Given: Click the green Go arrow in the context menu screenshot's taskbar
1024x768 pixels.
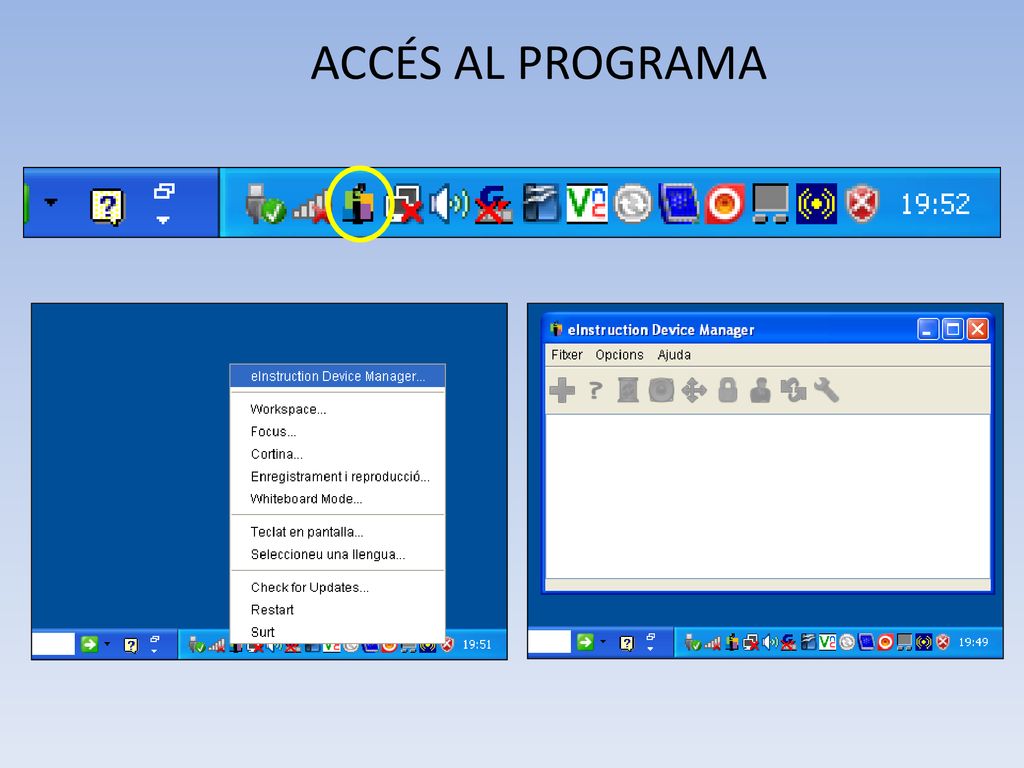Looking at the screenshot, I should click(89, 645).
